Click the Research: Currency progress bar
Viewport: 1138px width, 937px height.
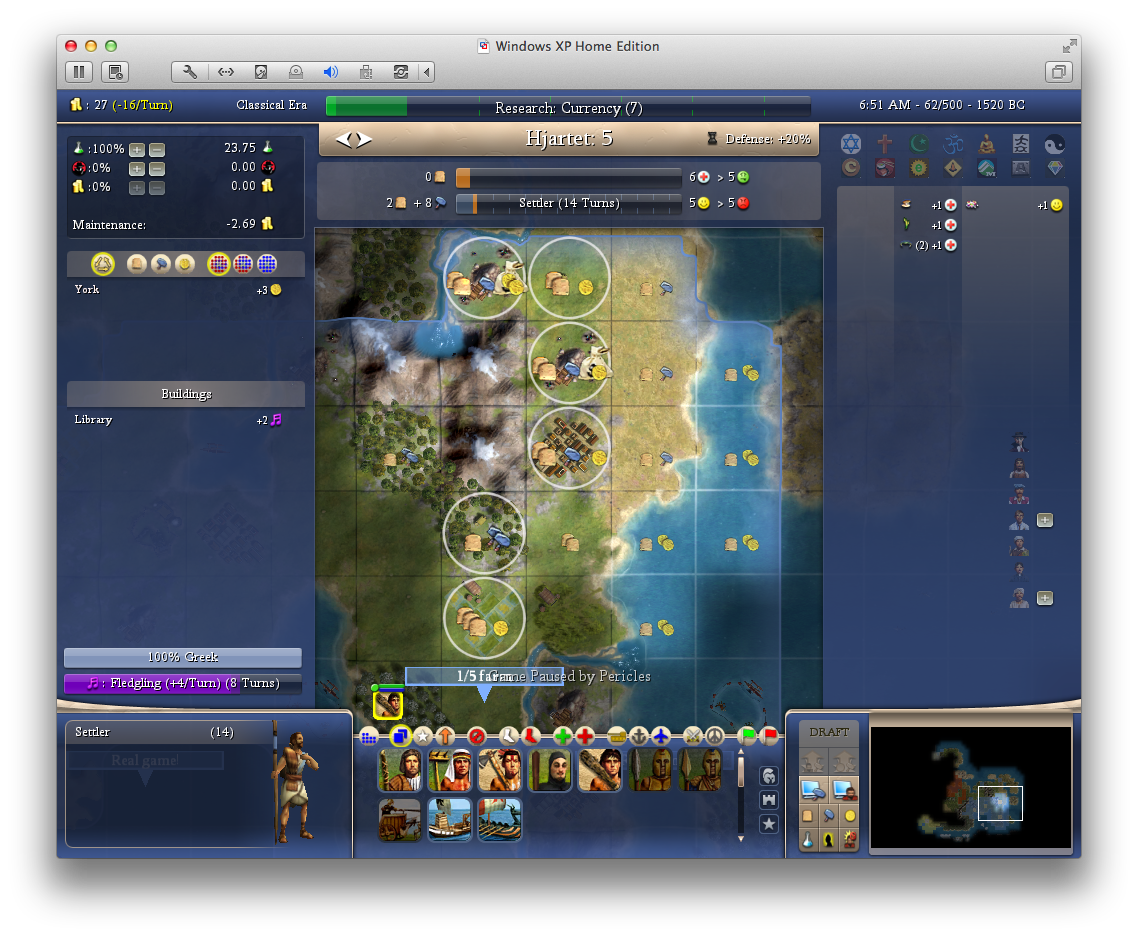[568, 107]
